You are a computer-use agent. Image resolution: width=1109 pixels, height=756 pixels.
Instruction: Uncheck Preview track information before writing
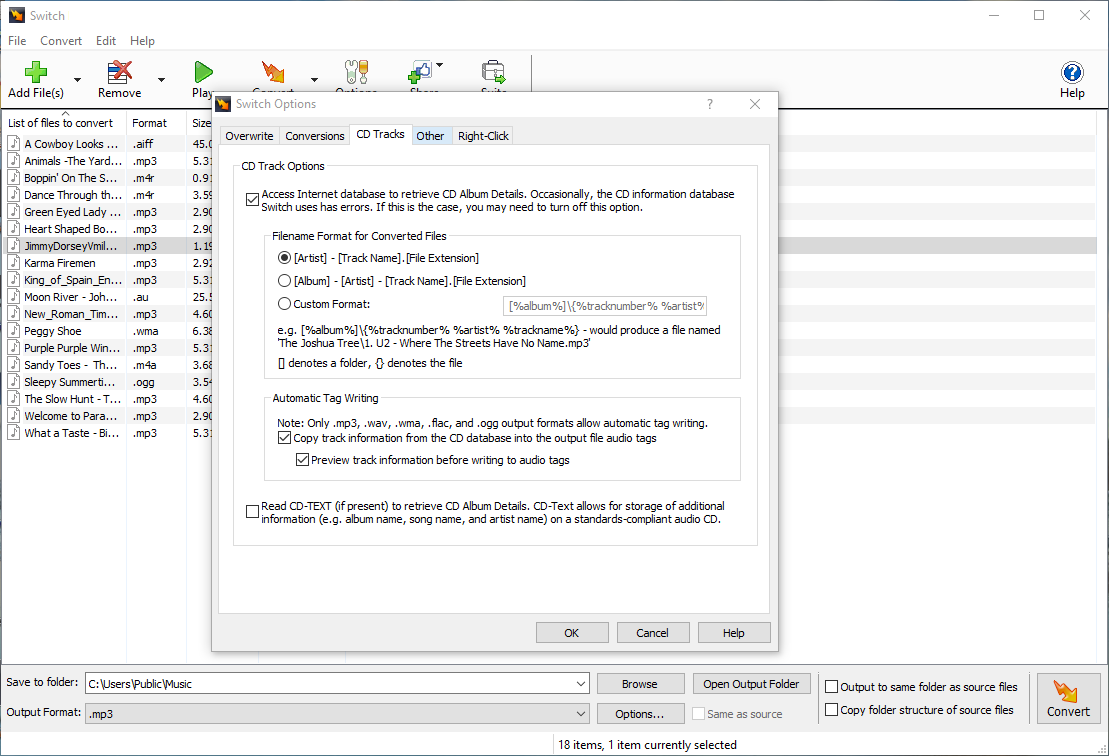[302, 459]
